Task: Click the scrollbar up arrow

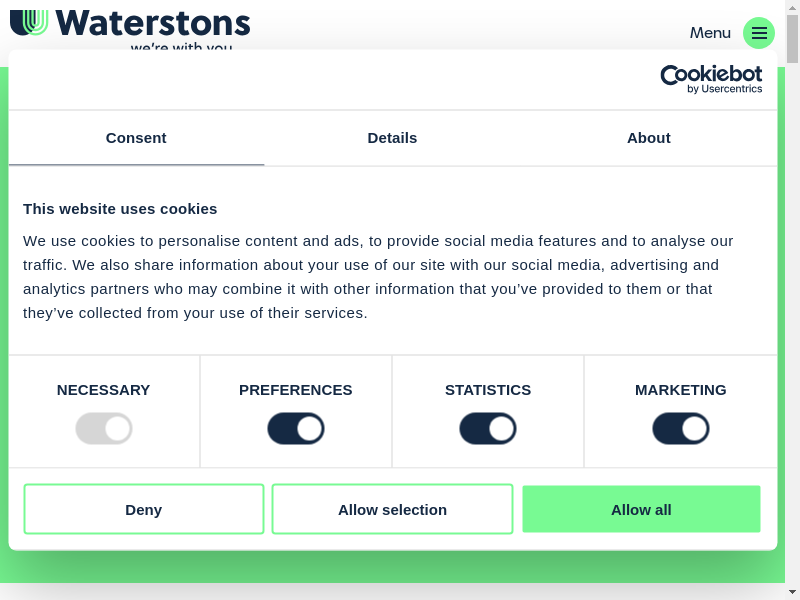Action: coord(793,6)
